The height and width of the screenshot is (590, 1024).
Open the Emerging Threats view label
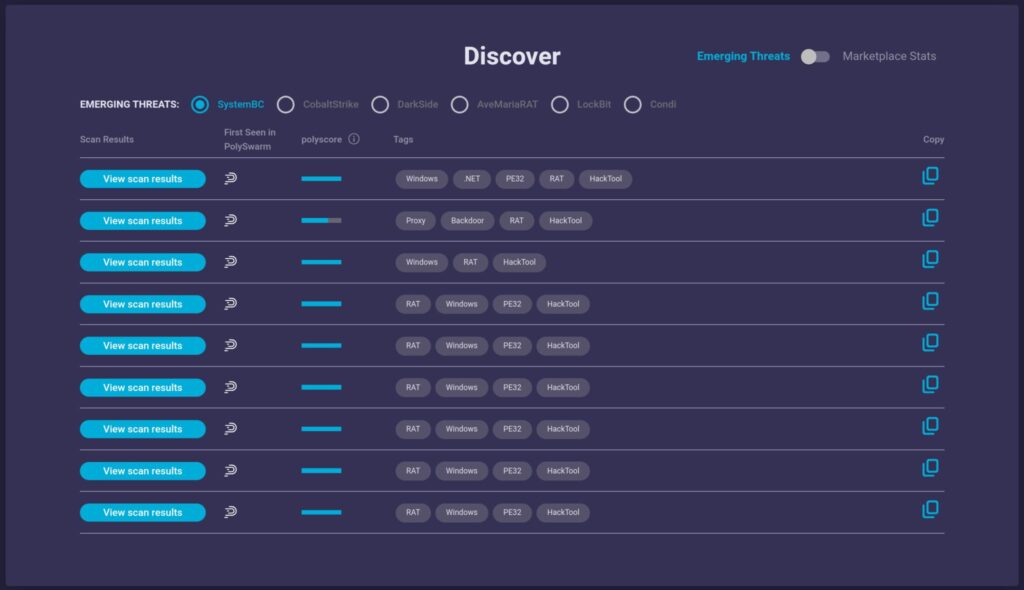click(743, 57)
